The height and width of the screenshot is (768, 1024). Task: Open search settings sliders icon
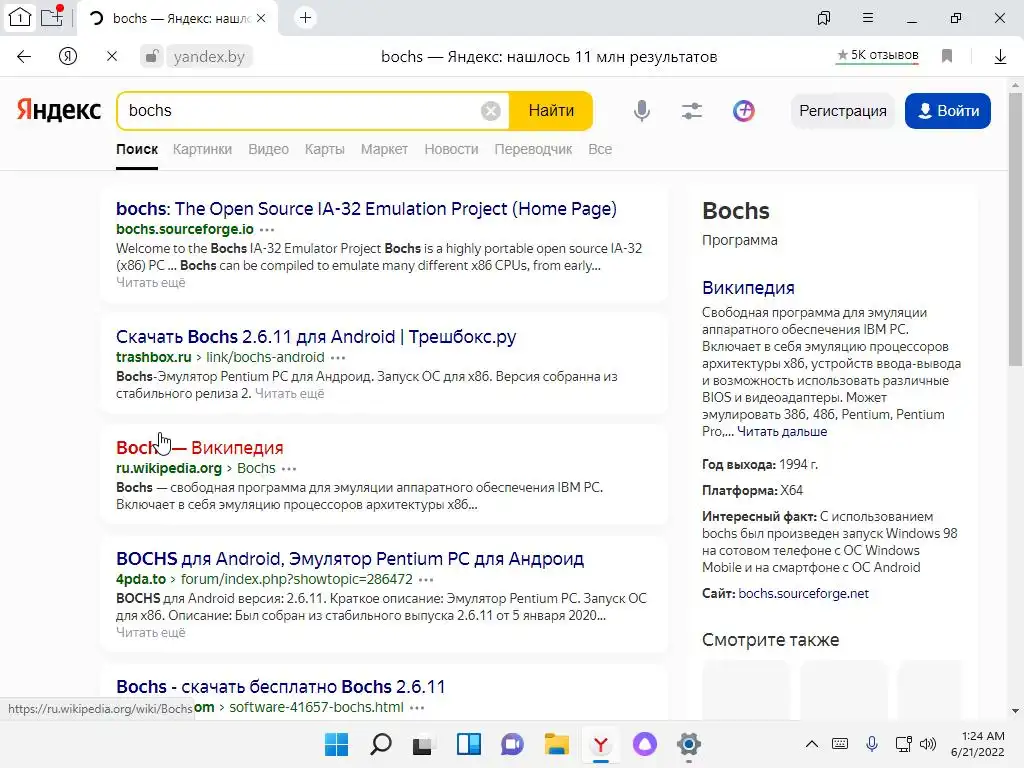tap(692, 110)
